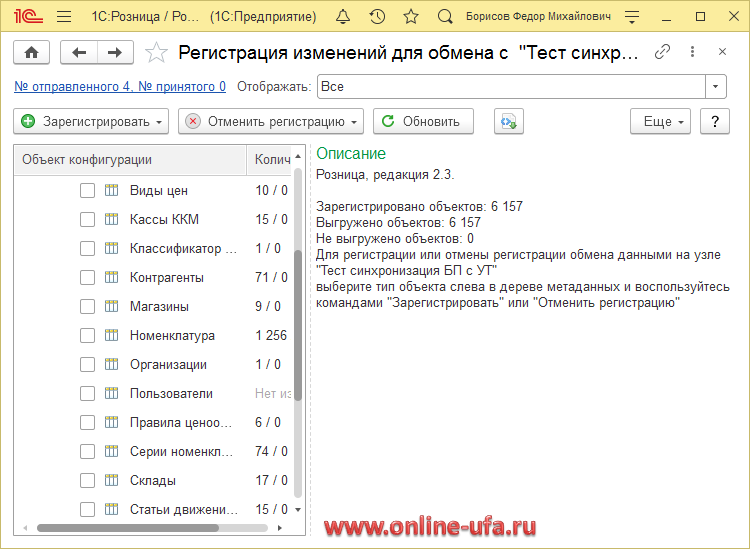Click vertical scrollbar thumb in object list
Viewport: 750px width, 549px height.
pyautogui.click(x=298, y=325)
